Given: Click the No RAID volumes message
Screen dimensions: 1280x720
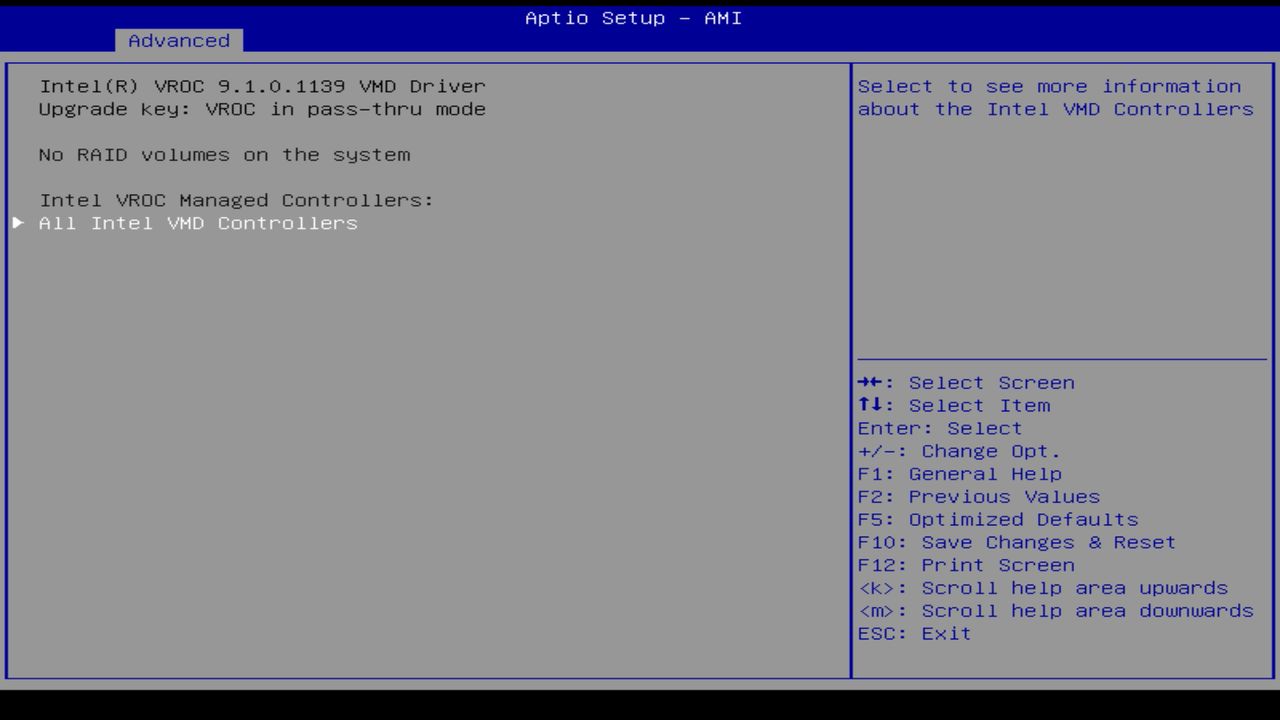Looking at the screenshot, I should point(224,154).
